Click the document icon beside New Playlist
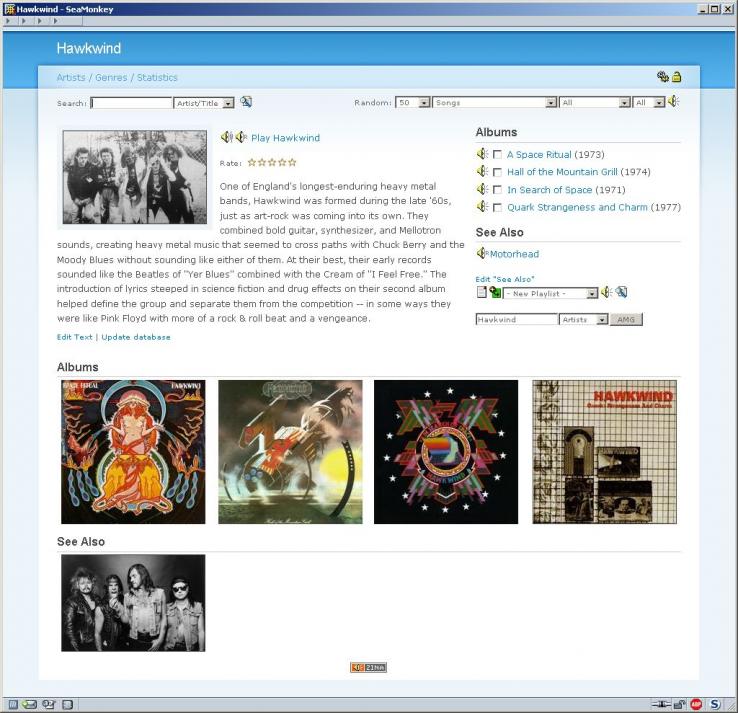The width and height of the screenshot is (738, 713). [x=481, y=292]
